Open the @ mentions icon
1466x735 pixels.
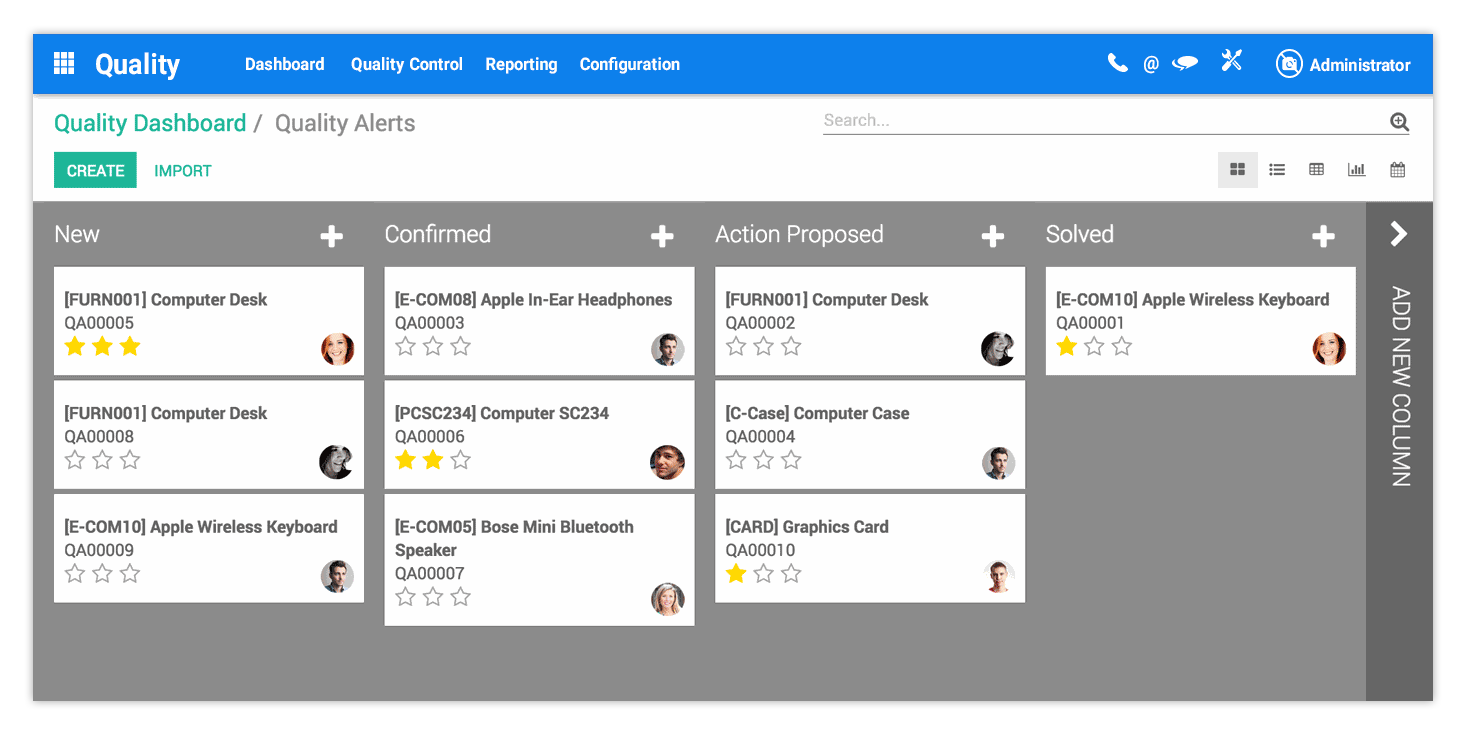(x=1151, y=64)
